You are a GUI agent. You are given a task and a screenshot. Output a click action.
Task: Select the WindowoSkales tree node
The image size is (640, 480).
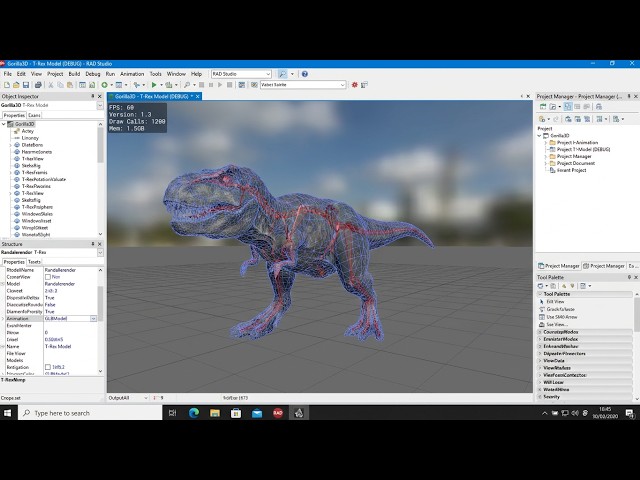pos(37,214)
